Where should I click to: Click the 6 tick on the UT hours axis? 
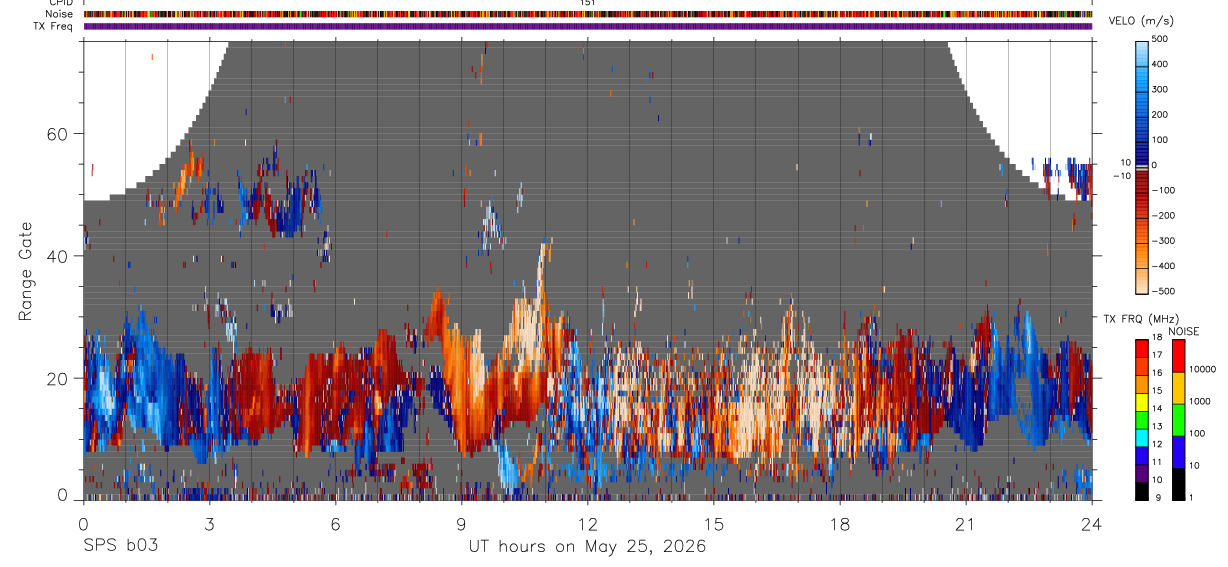tap(335, 524)
